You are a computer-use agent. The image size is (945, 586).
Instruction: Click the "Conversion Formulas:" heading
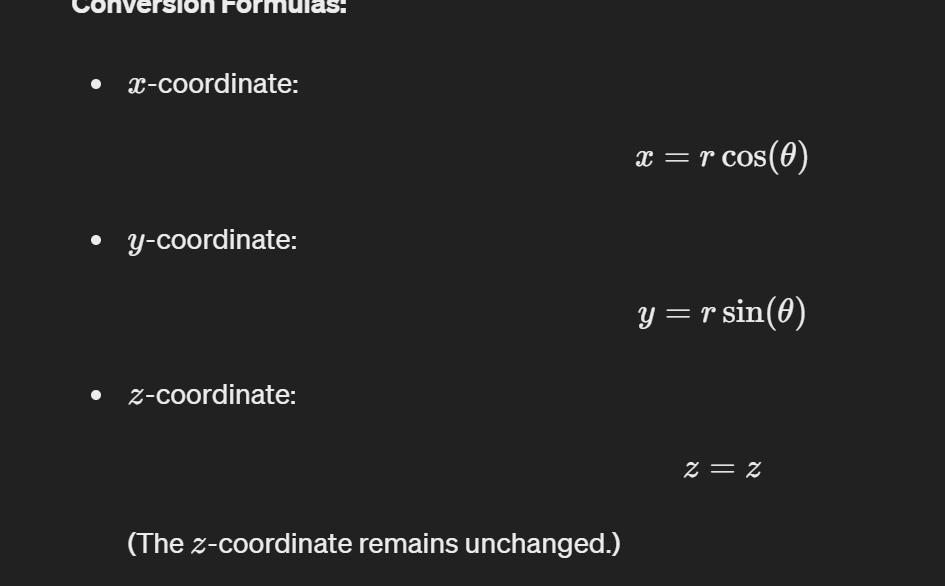209,6
